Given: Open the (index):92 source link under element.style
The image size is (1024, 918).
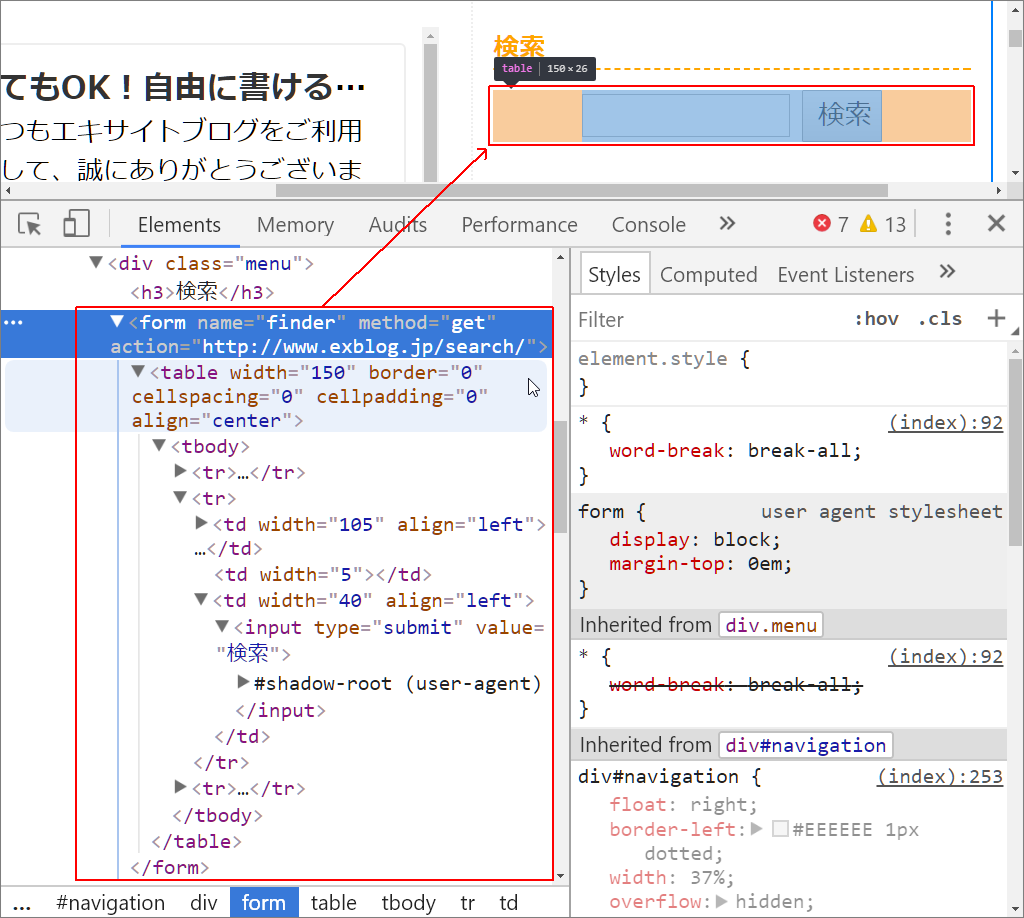Looking at the screenshot, I should click(945, 422).
